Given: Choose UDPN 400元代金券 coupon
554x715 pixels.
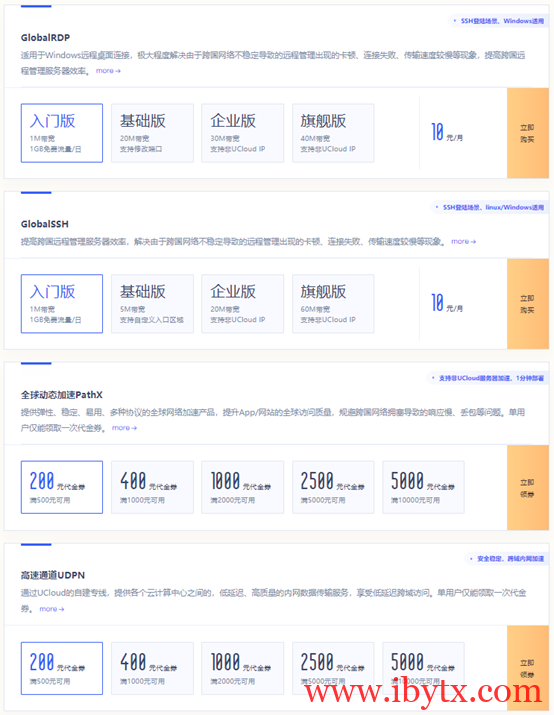Looking at the screenshot, I should 152,668.
